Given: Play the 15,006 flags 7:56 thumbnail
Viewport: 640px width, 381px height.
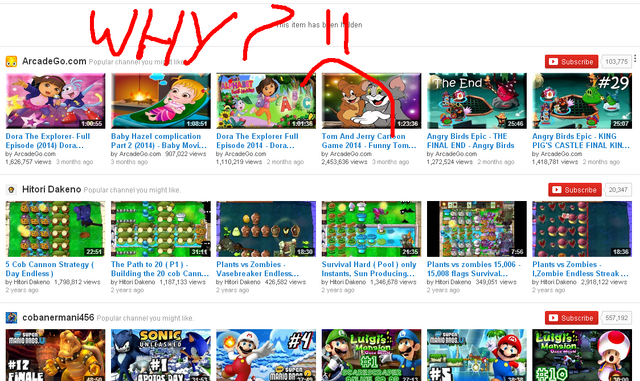Looking at the screenshot, I should [x=477, y=229].
